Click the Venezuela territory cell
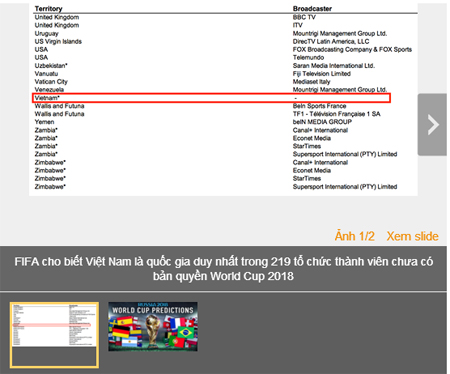450x374 pixels. tap(49, 90)
